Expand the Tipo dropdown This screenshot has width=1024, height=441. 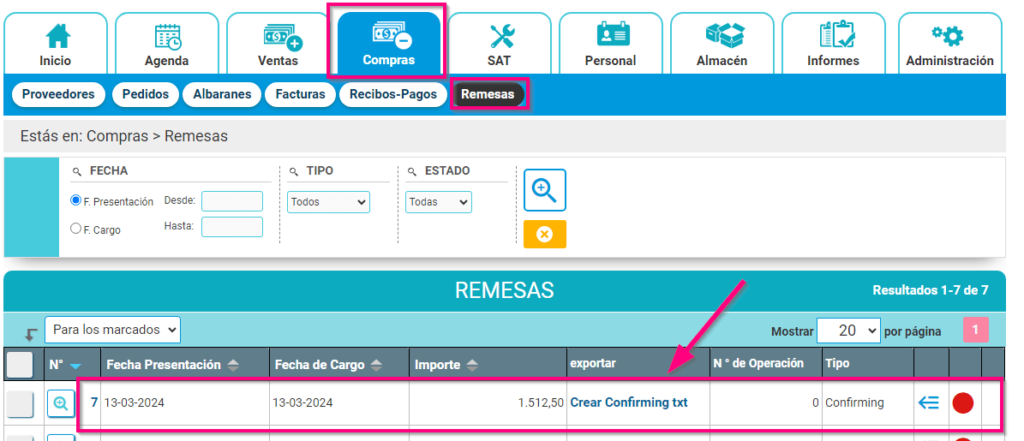(x=328, y=202)
